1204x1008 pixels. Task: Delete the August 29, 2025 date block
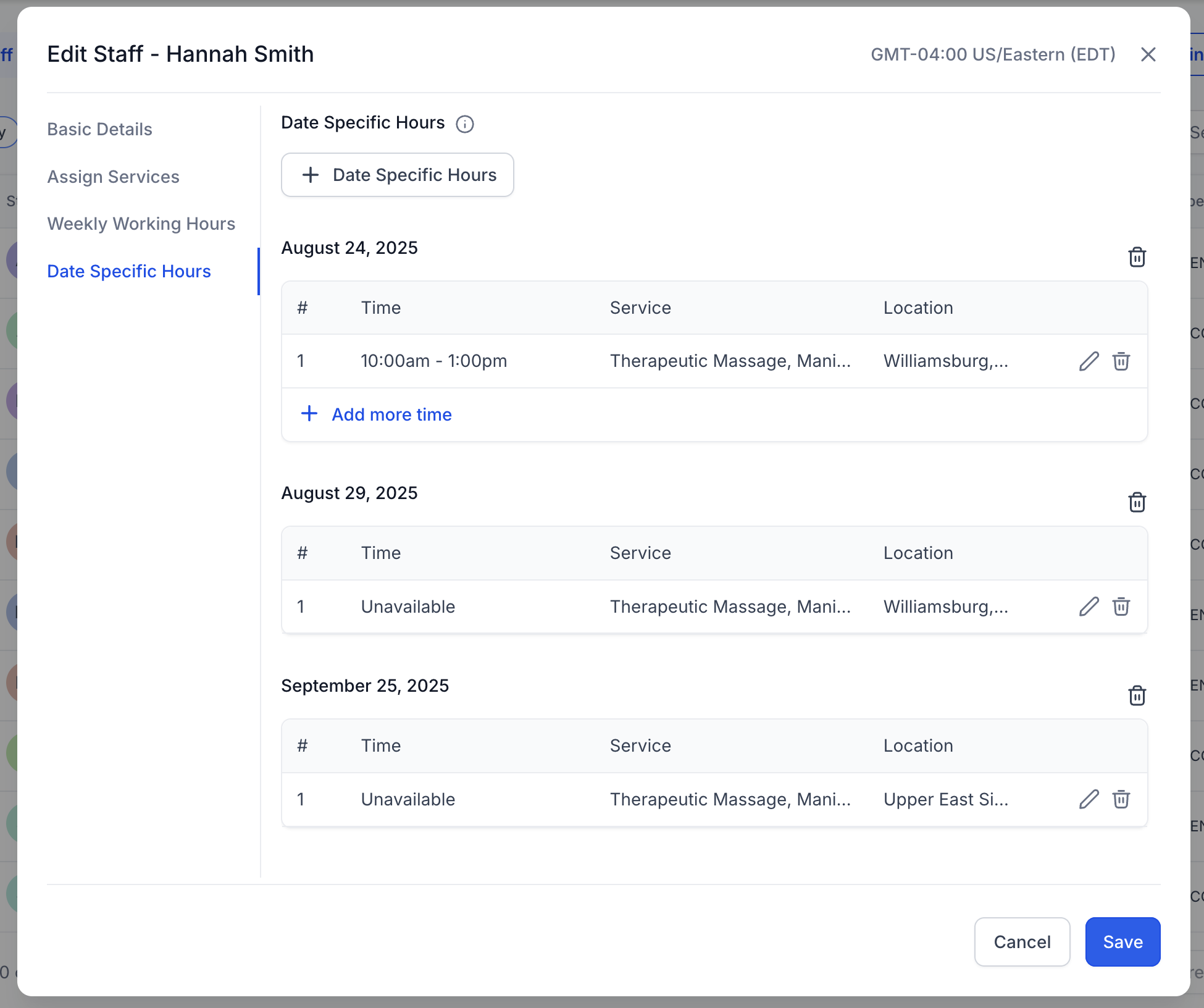(1137, 502)
